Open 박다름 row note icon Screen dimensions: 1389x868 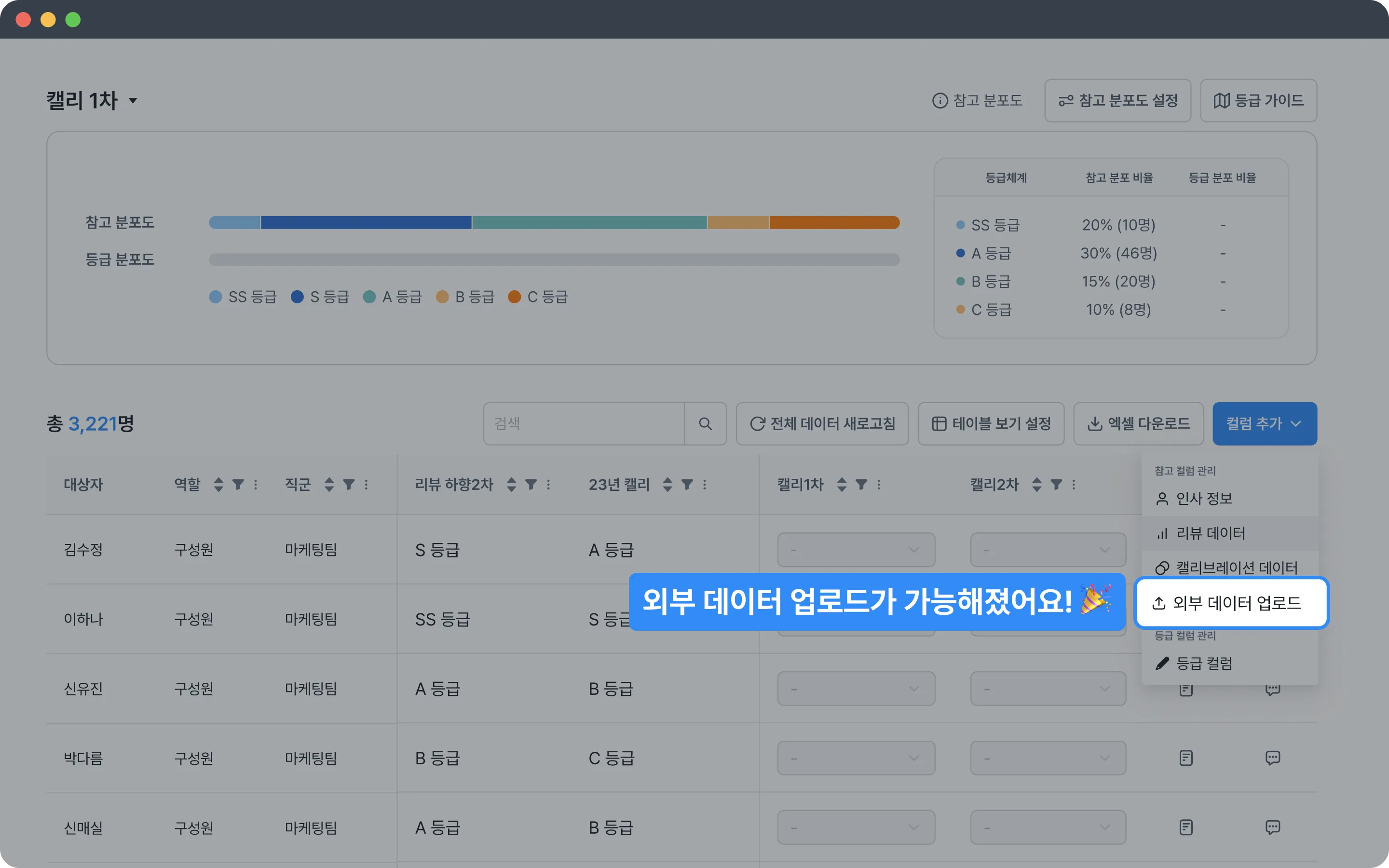[1186, 758]
